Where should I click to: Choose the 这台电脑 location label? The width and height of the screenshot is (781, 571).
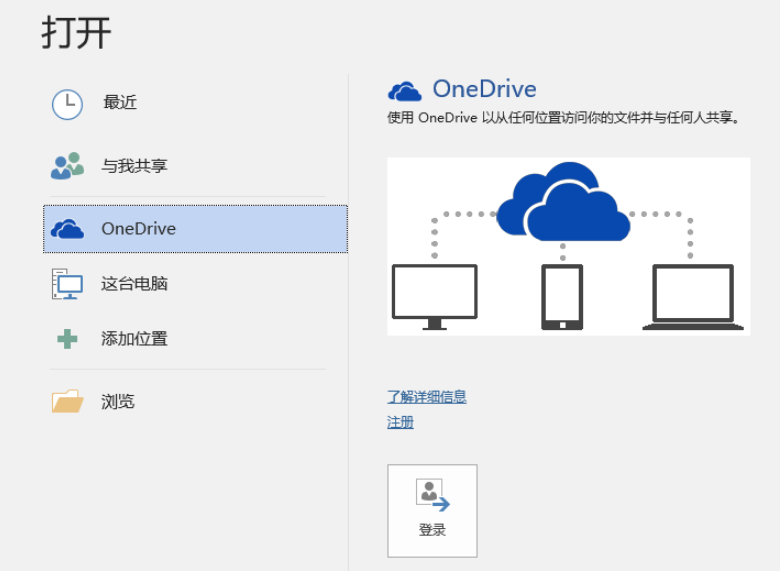click(134, 284)
